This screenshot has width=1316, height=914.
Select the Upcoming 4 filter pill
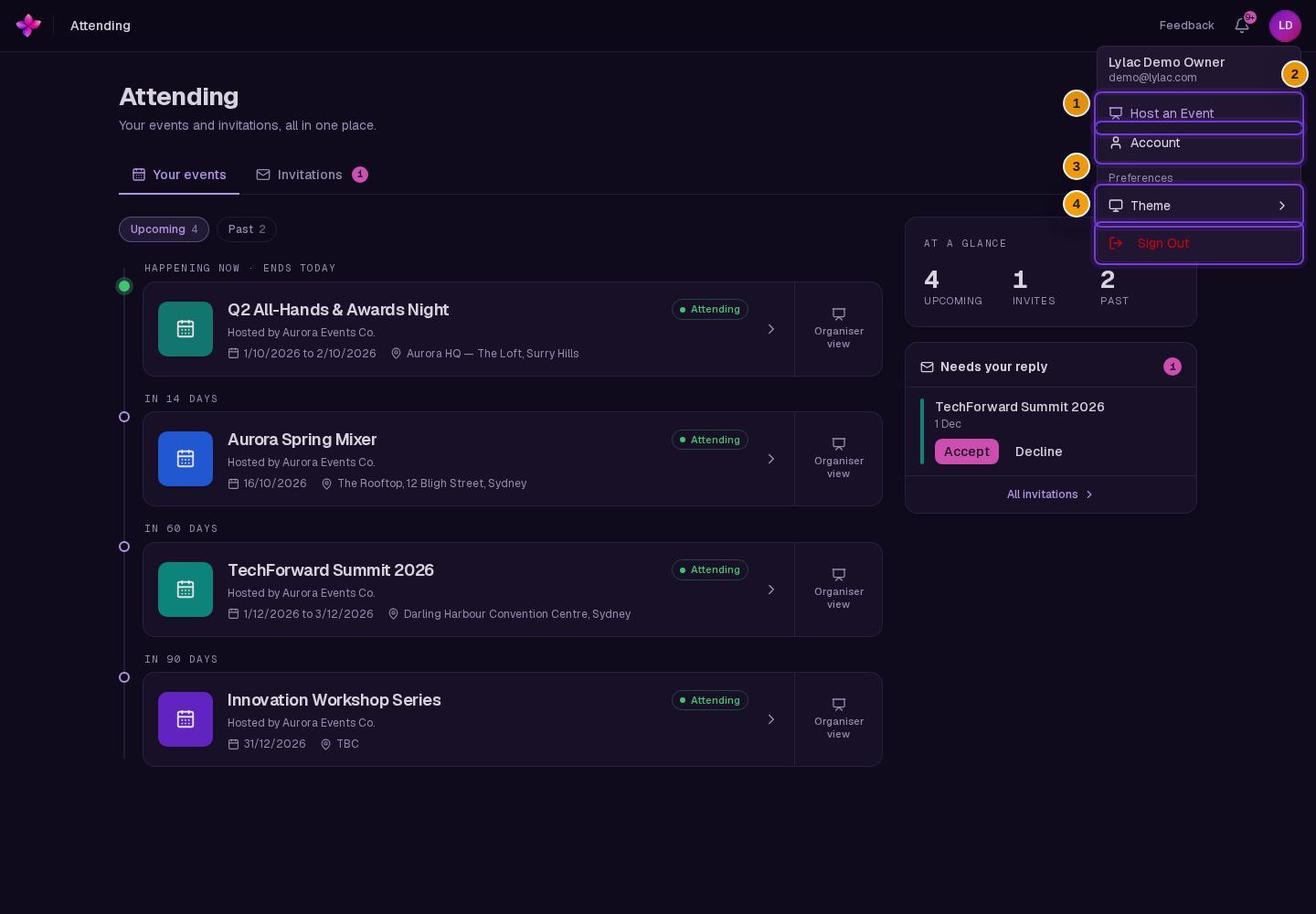[x=164, y=229]
